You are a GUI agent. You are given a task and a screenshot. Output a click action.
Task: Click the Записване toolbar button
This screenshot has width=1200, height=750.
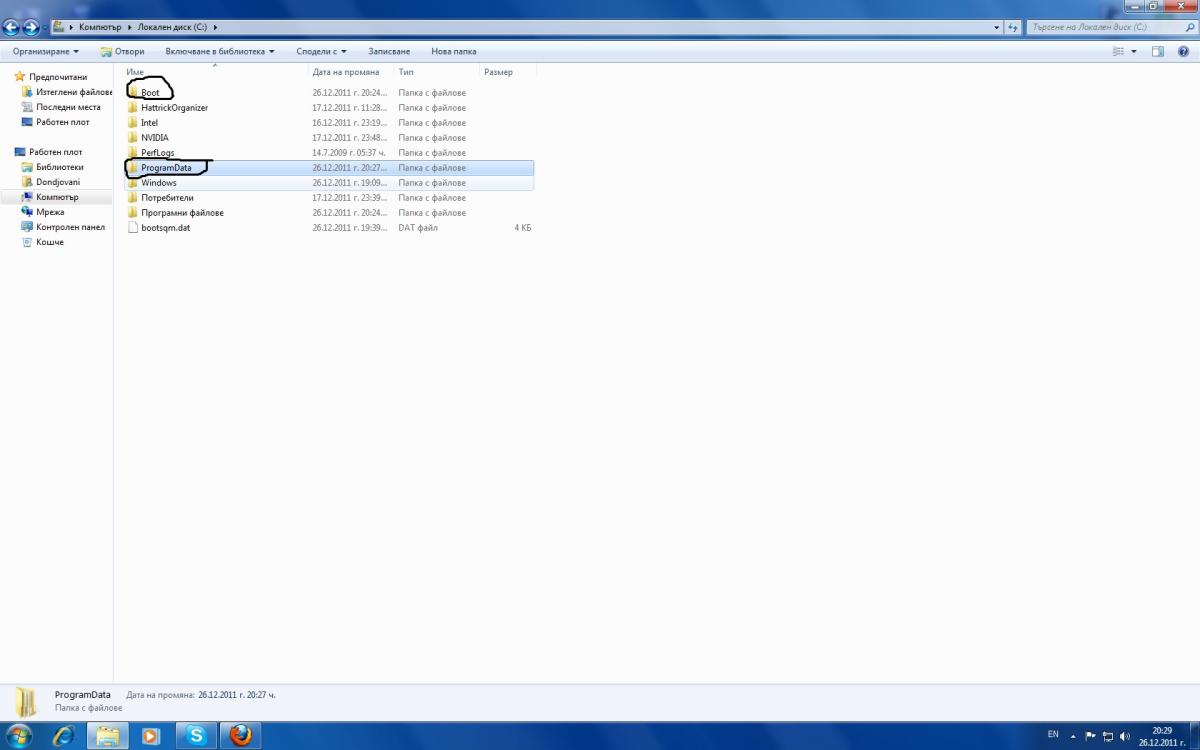389,51
